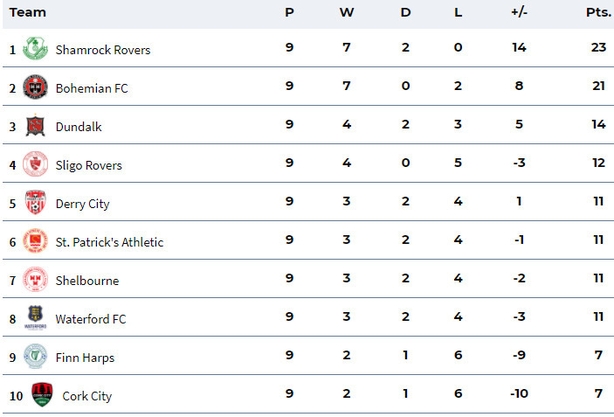Click the Sligo Rovers club crest

coord(35,164)
